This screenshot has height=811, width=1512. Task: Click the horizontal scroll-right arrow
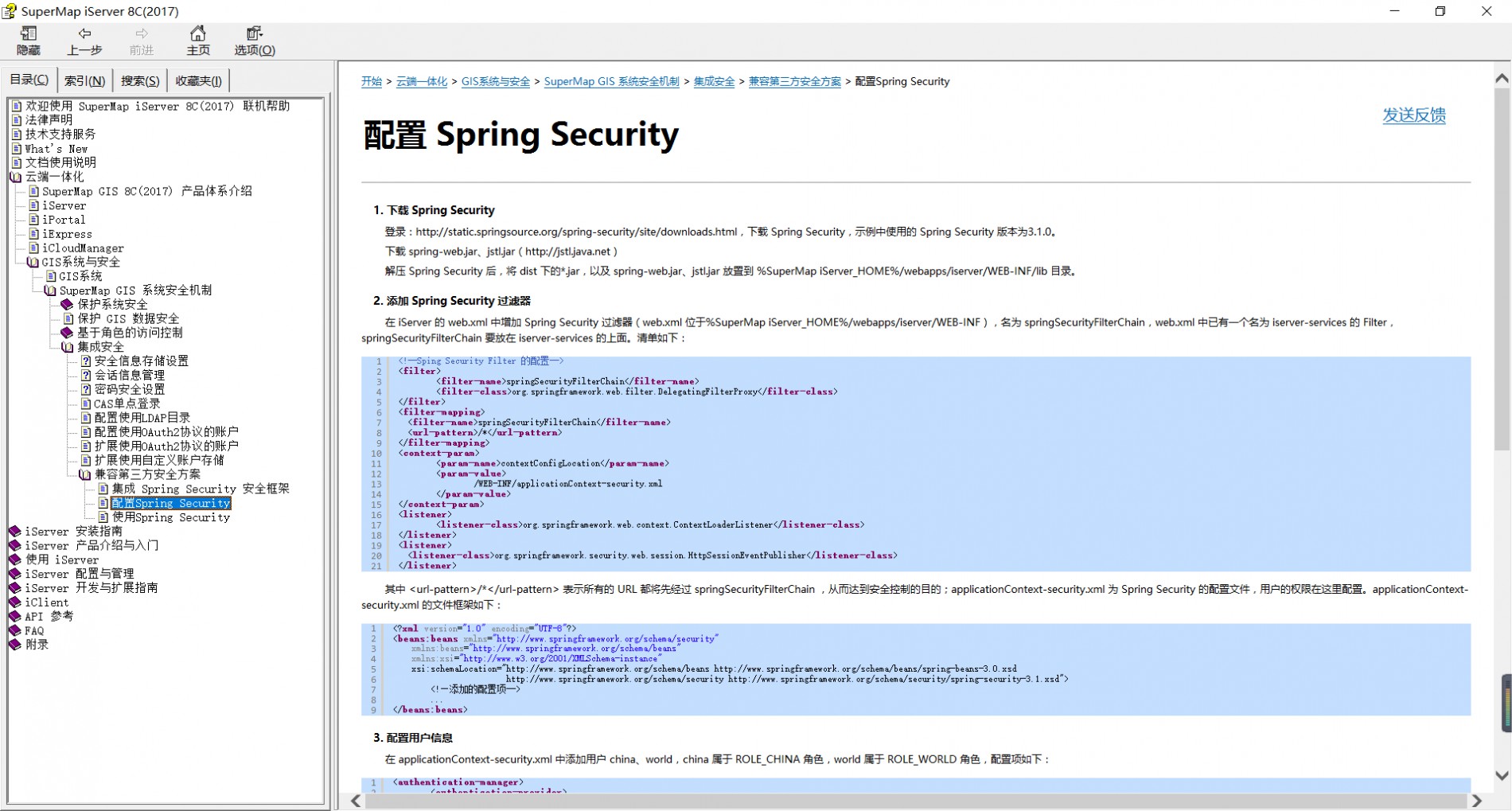tap(1477, 801)
